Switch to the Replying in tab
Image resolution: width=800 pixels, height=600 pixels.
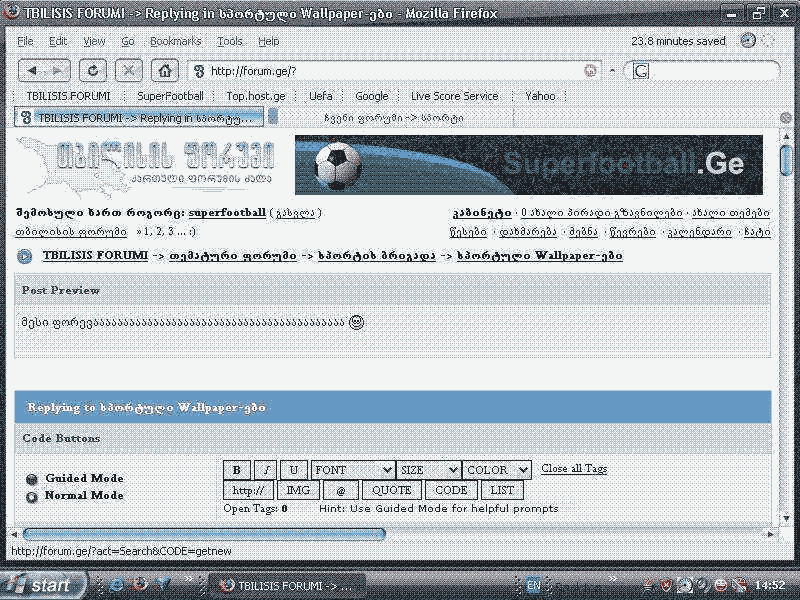139,118
